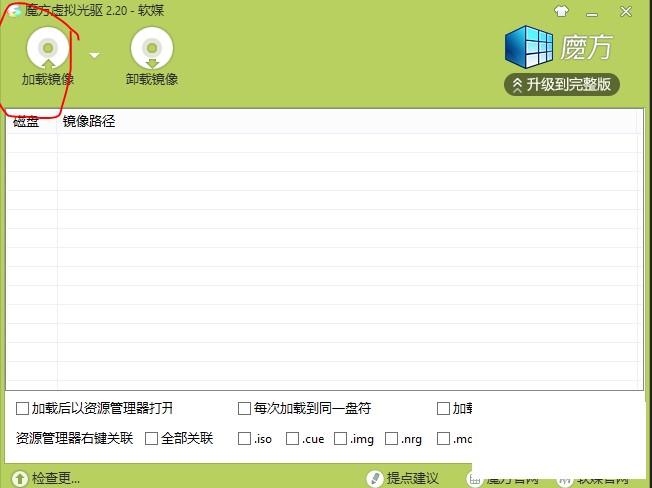The width and height of the screenshot is (652, 488).
Task: Click the 磁盘 column header
Action: tap(32, 121)
